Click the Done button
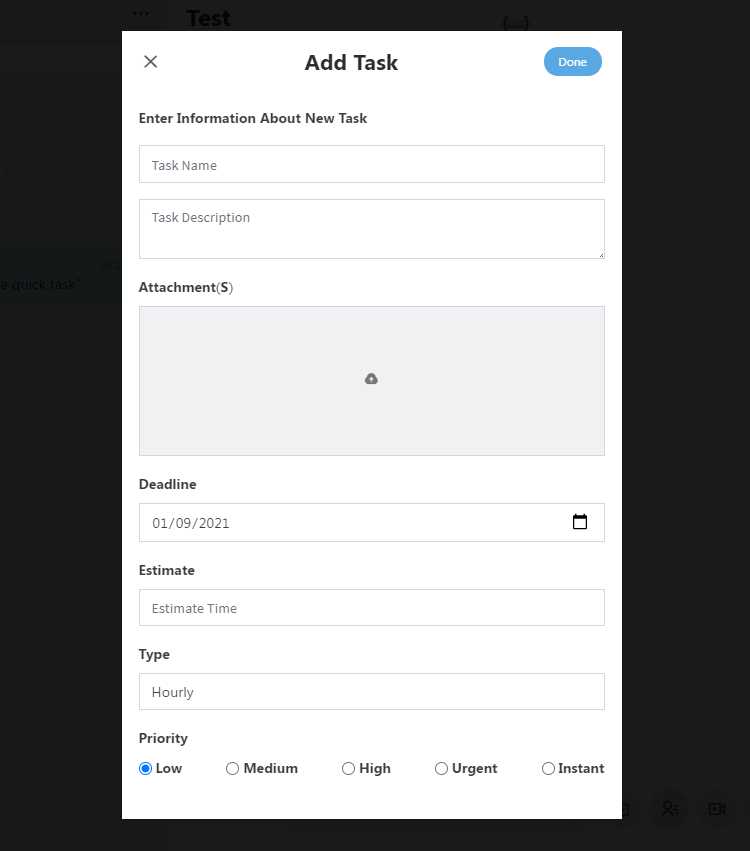The image size is (750, 851). 573,62
